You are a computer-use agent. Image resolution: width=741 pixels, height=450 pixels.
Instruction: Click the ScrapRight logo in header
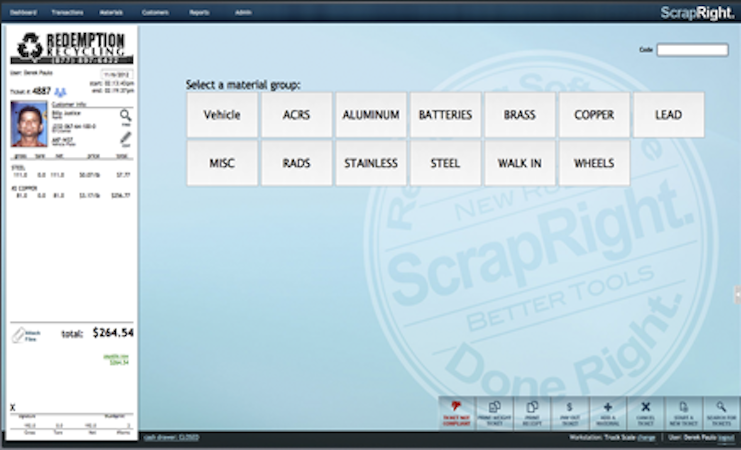(x=697, y=12)
